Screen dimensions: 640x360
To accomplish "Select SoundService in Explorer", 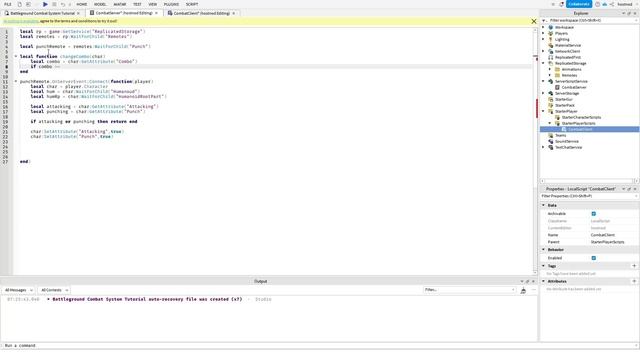I will click(x=567, y=141).
